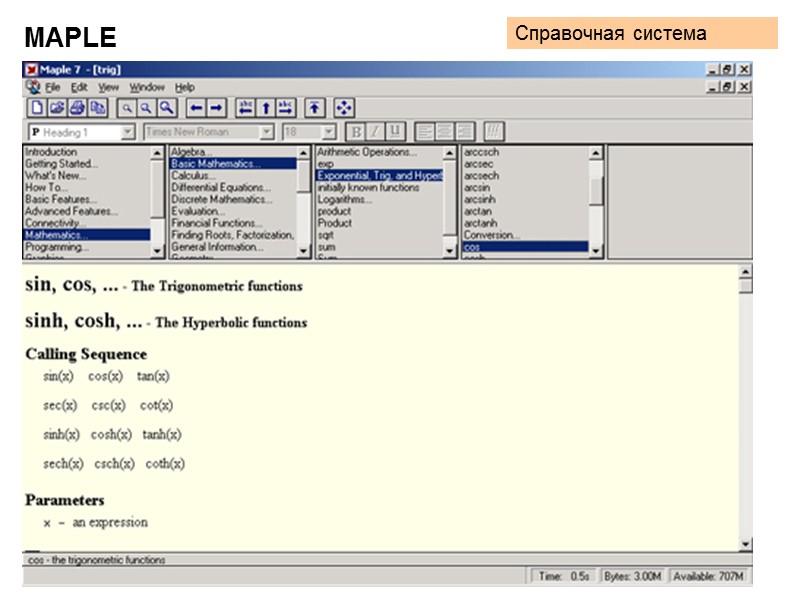The image size is (800, 600).
Task: Click the Maple leaf icon beside File menu
Action: click(x=33, y=87)
